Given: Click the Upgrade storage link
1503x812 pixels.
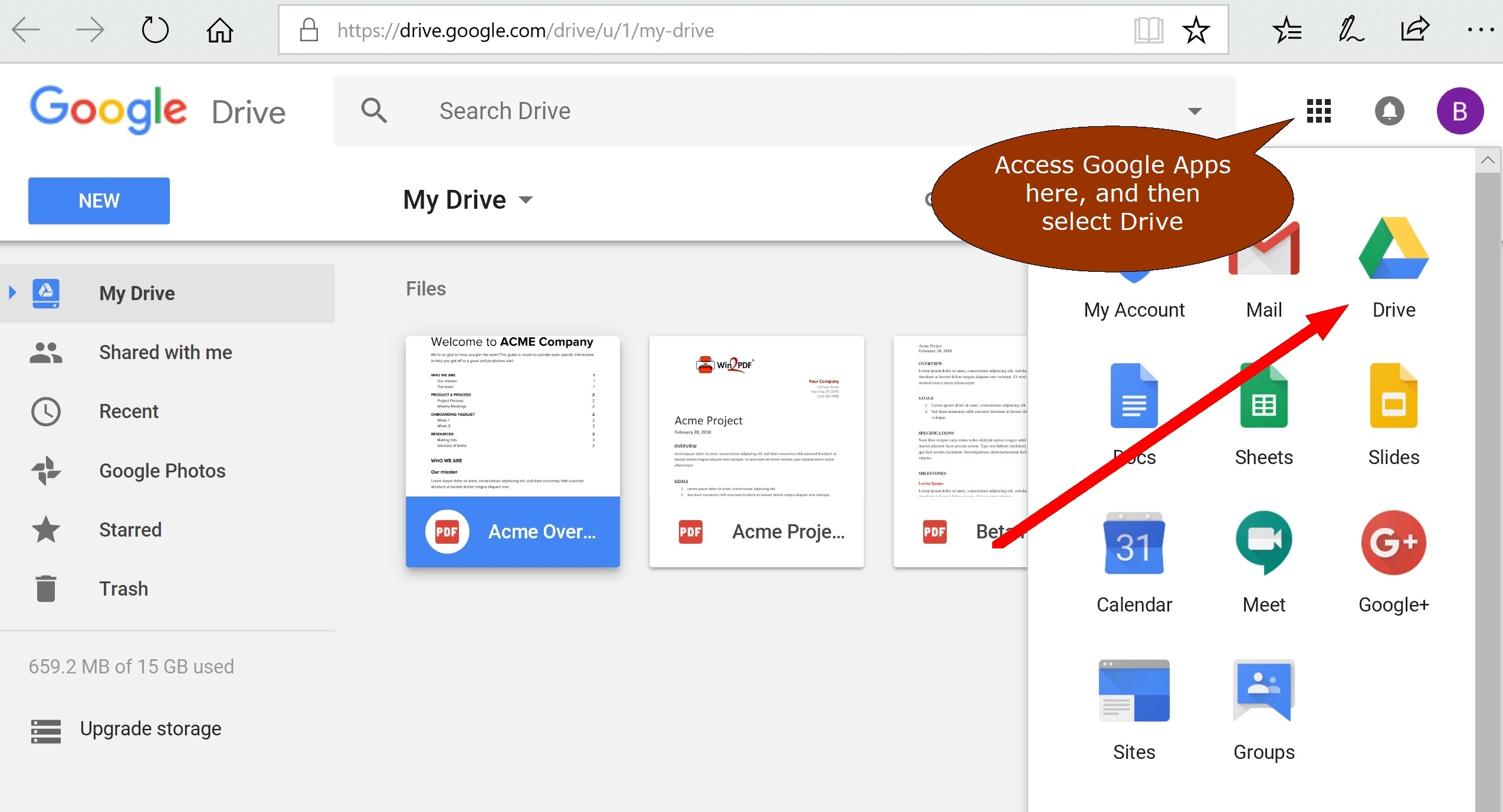Looking at the screenshot, I should tap(150, 728).
